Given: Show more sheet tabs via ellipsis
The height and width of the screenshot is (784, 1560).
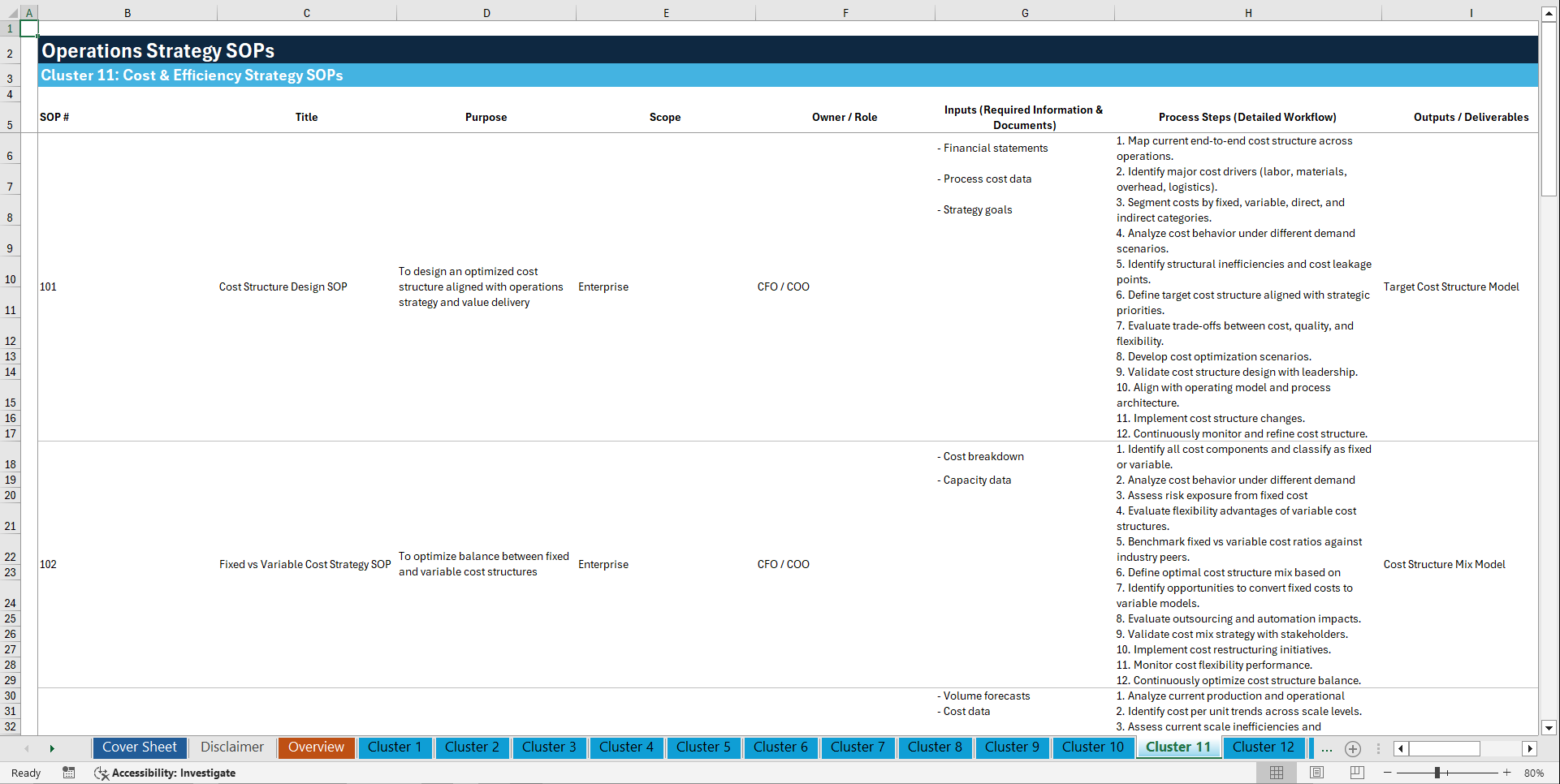Looking at the screenshot, I should tap(1327, 748).
